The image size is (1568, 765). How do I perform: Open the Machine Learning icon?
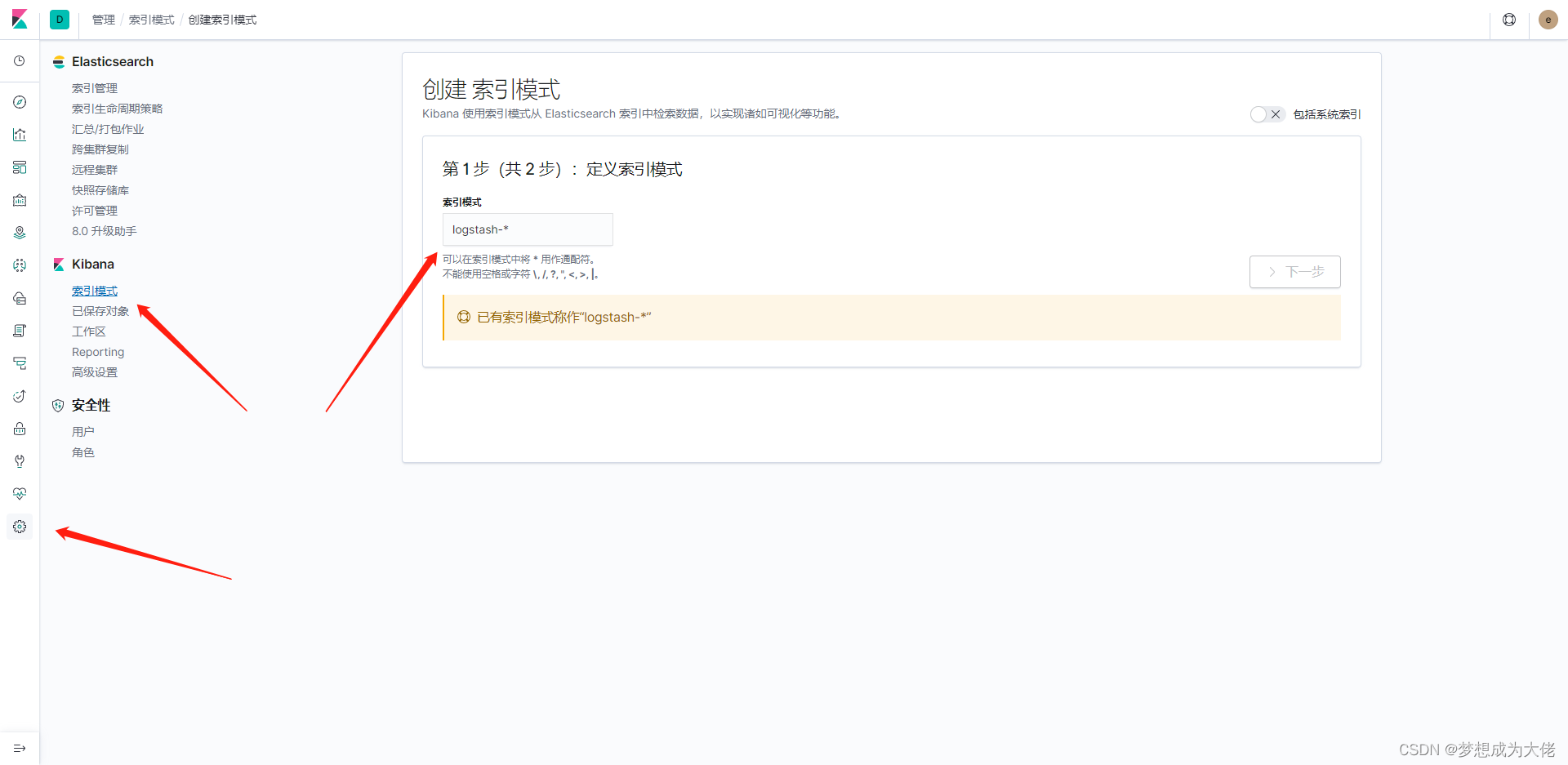pyautogui.click(x=20, y=265)
